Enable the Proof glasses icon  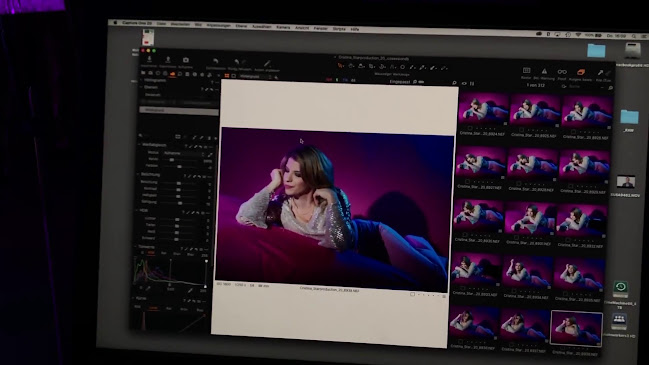click(x=562, y=72)
